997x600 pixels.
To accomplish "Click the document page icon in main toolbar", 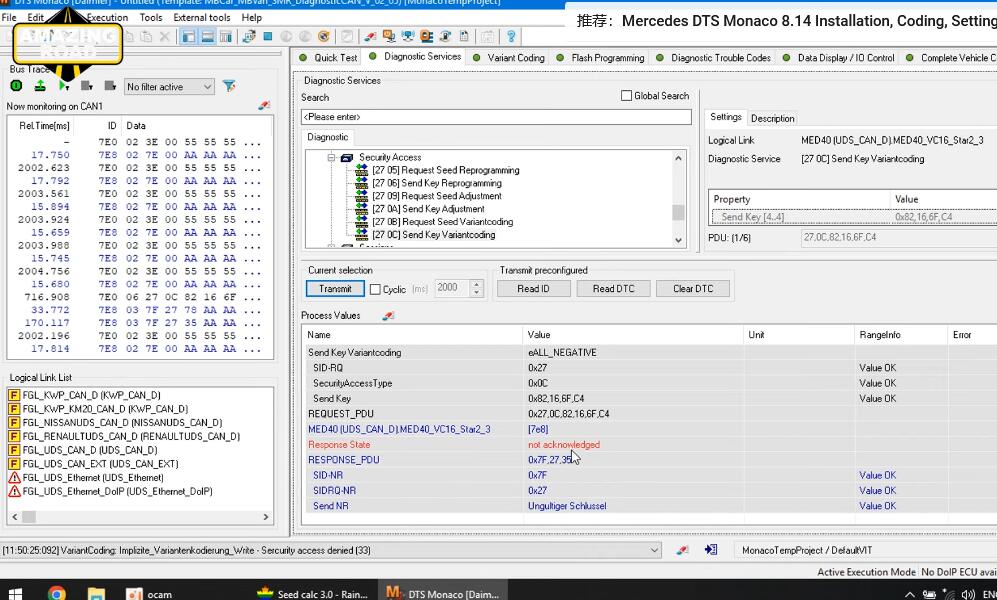I will click(464, 36).
